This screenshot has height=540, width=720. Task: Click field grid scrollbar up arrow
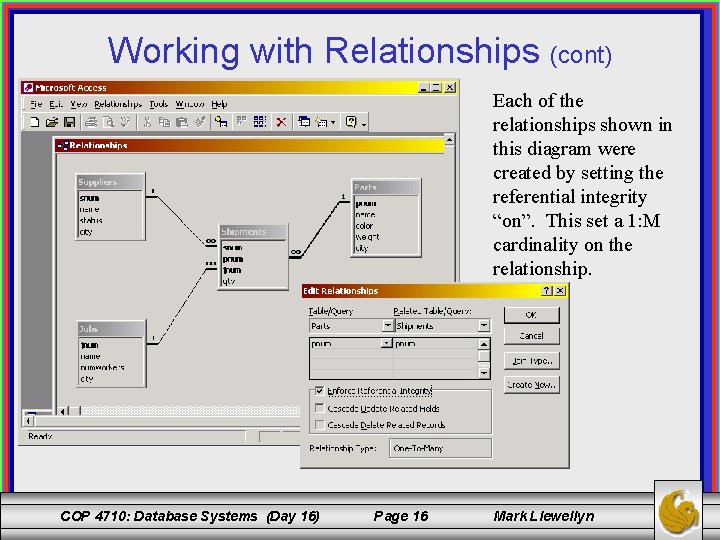coord(484,344)
